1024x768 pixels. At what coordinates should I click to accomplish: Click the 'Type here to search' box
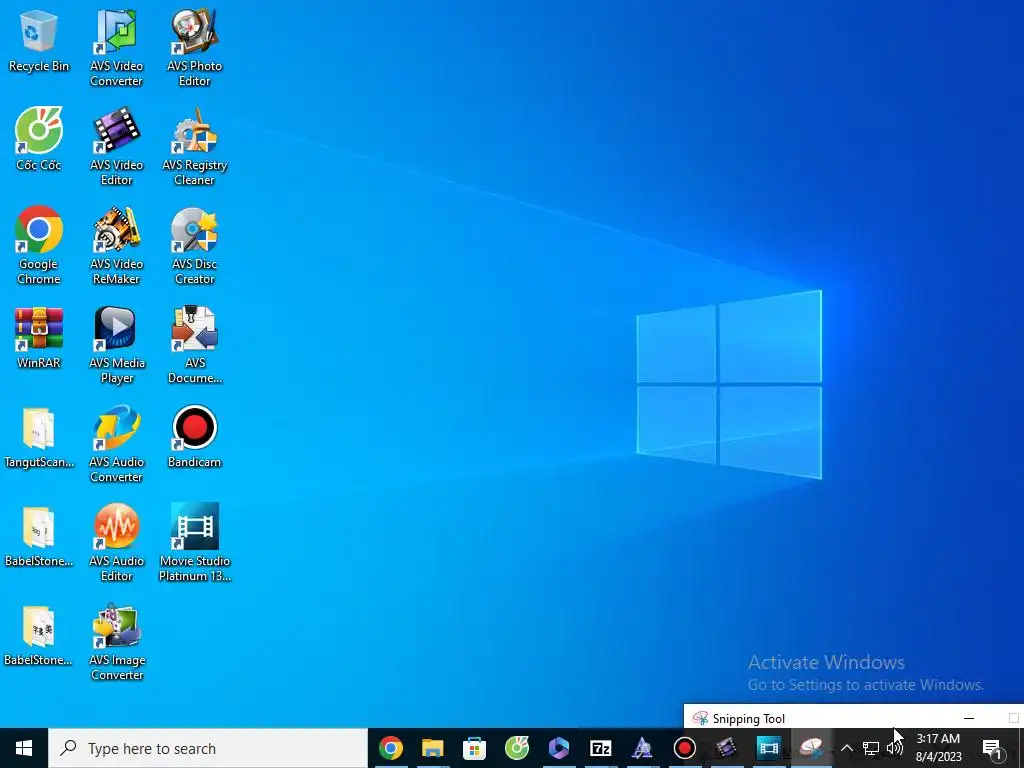208,748
